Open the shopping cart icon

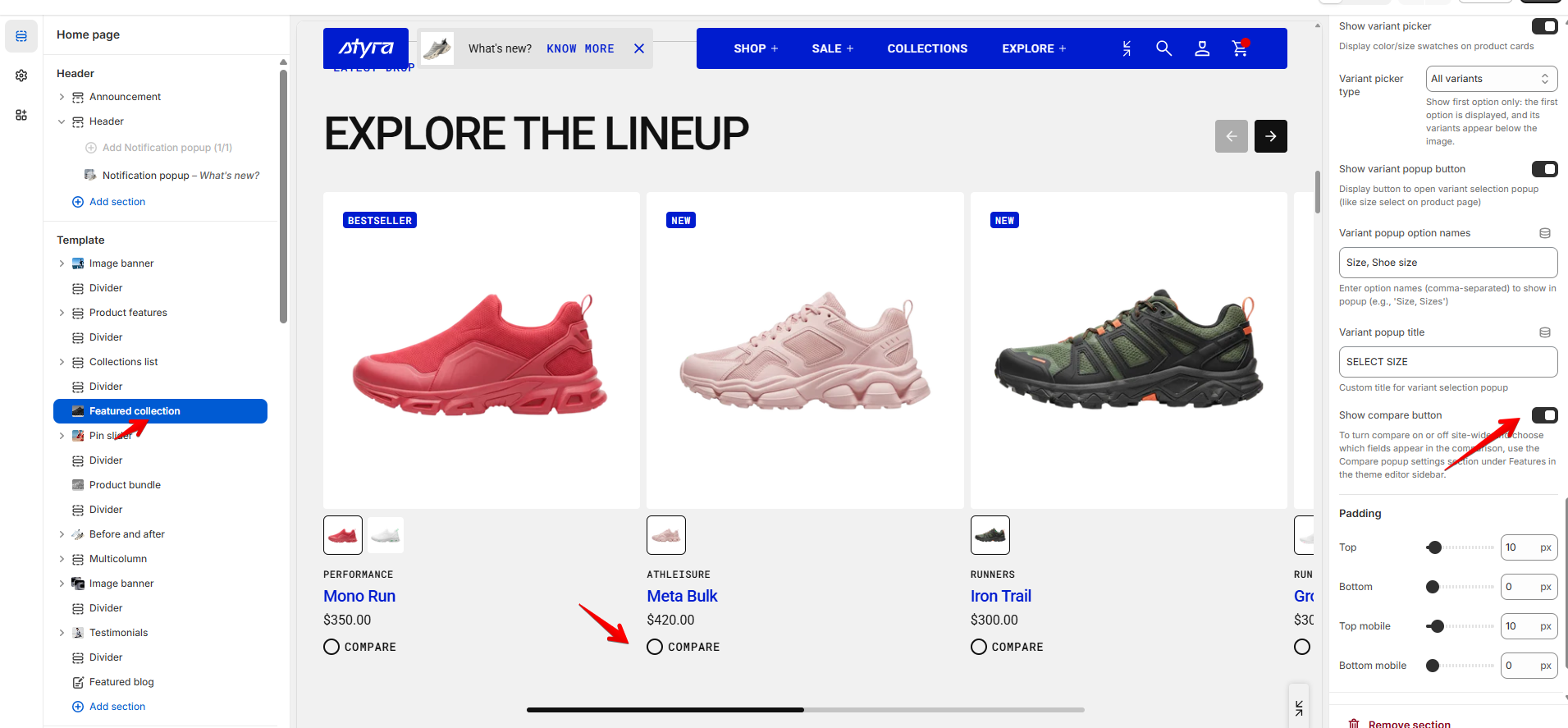[x=1241, y=48]
